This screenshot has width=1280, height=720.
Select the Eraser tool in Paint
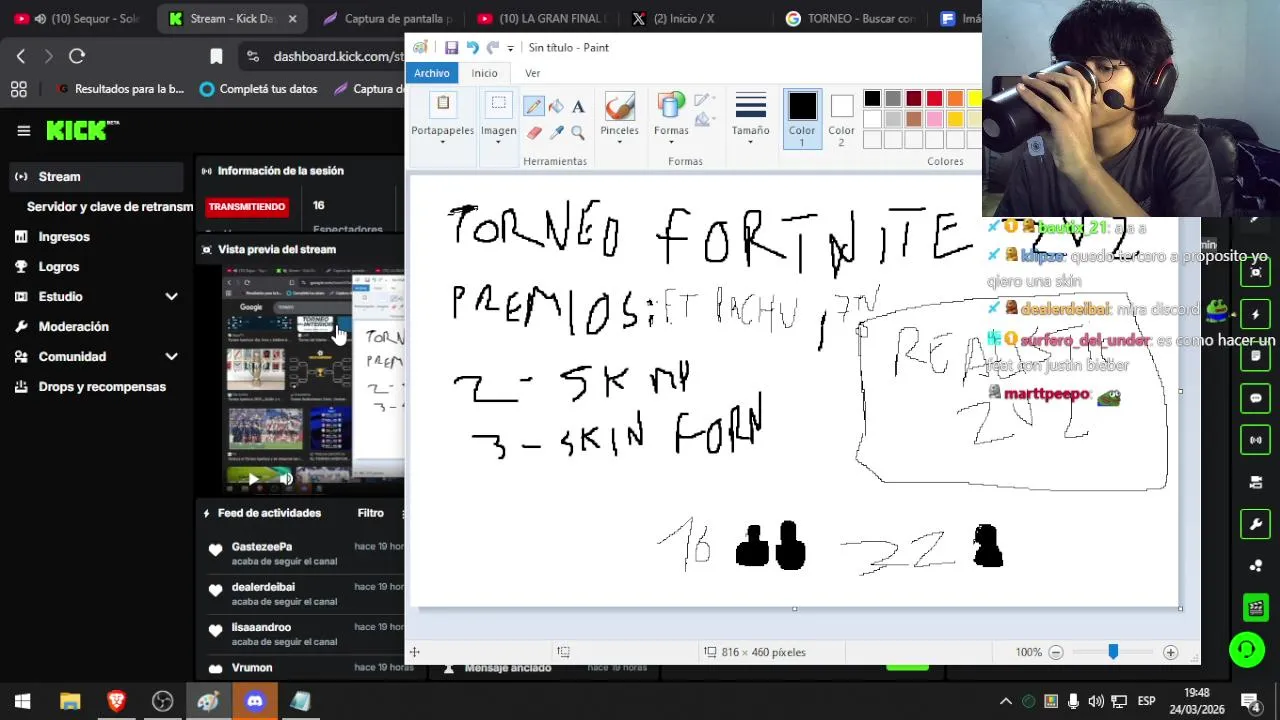click(x=533, y=132)
